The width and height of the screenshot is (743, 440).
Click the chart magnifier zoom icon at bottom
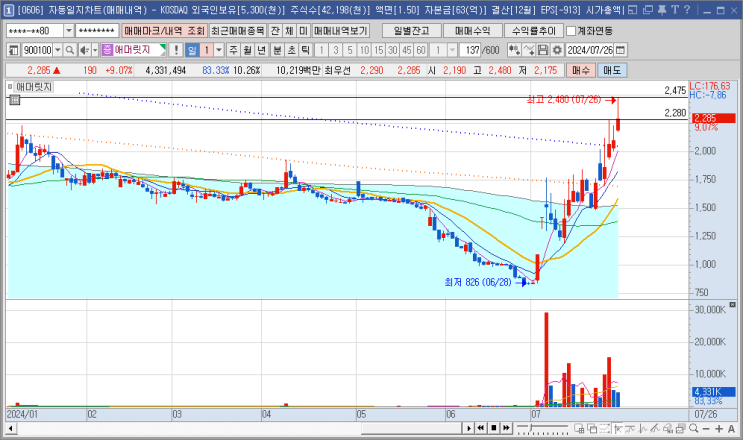pos(694,428)
